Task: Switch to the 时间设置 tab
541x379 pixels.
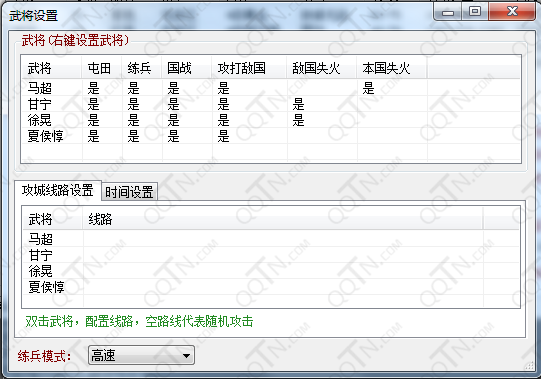Action: 129,192
